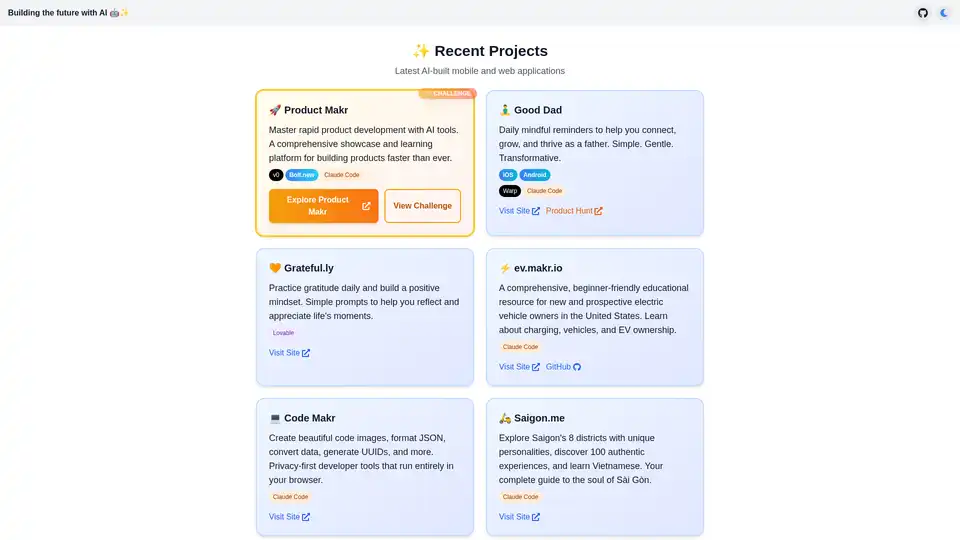This screenshot has width=960, height=540.
Task: Open the ev.makr.io Visit Site link
Action: [x=519, y=367]
